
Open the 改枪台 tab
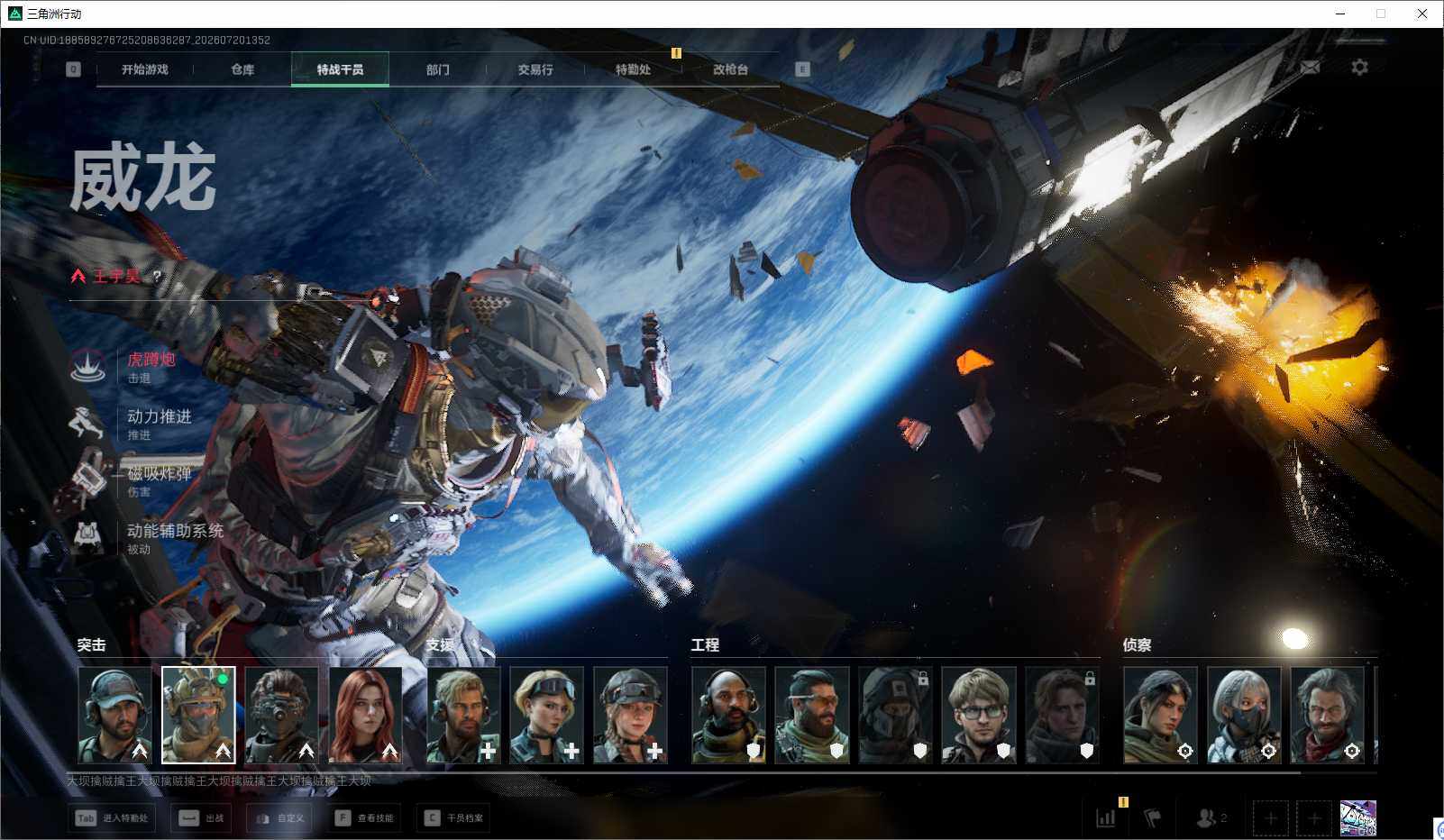[730, 69]
